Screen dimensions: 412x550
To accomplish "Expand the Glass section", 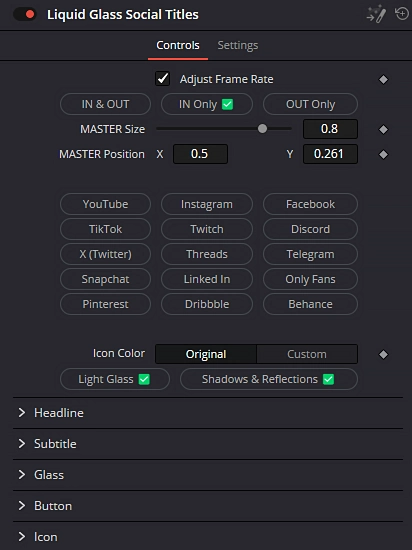I will [x=208, y=475].
